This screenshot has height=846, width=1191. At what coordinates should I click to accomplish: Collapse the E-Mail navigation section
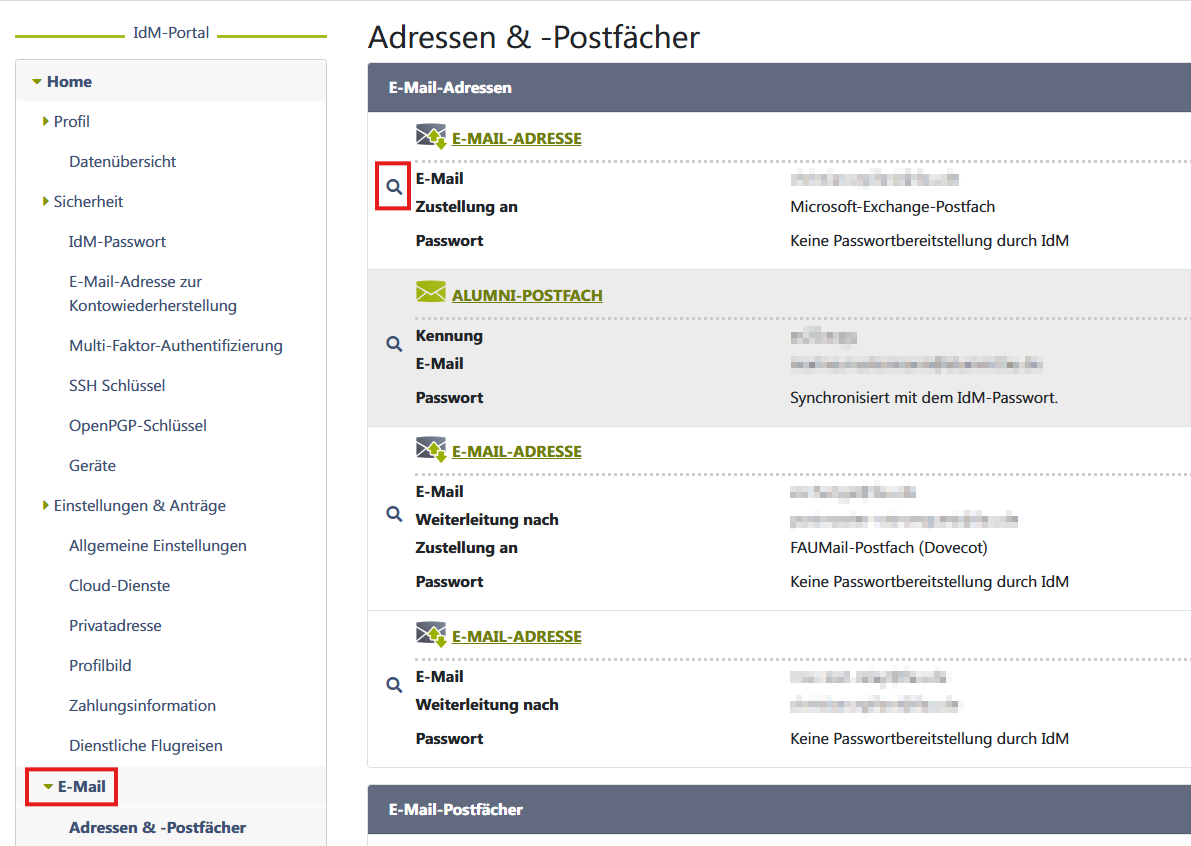(48, 787)
